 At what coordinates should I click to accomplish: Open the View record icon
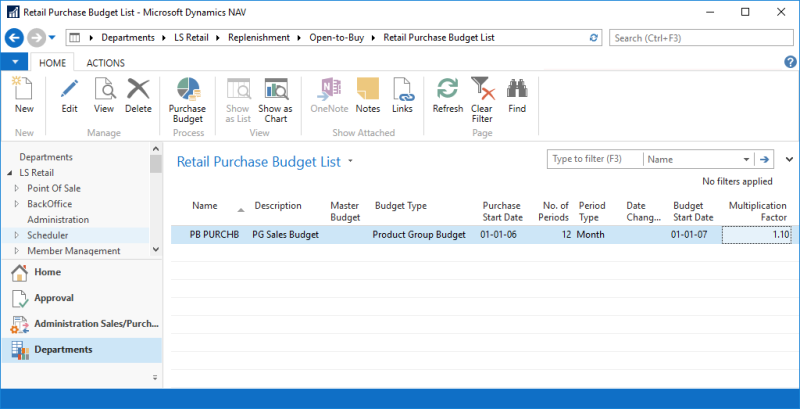tap(104, 89)
